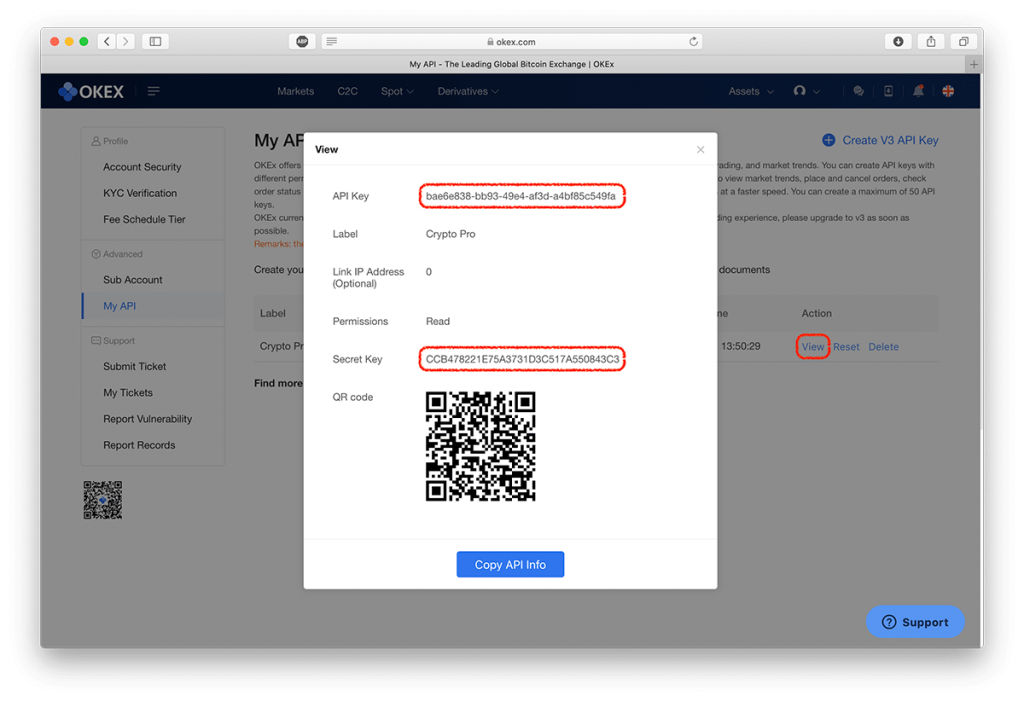Close the View dialog with the X
The height and width of the screenshot is (702, 1024).
click(700, 150)
